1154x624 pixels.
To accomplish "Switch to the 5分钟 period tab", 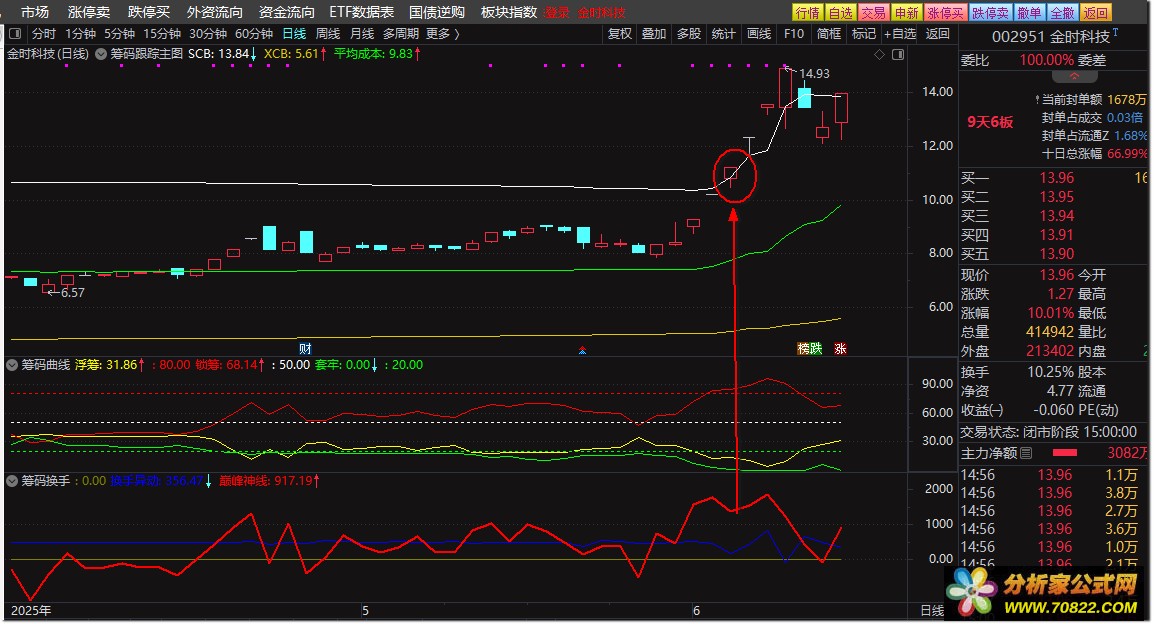I will pos(119,34).
